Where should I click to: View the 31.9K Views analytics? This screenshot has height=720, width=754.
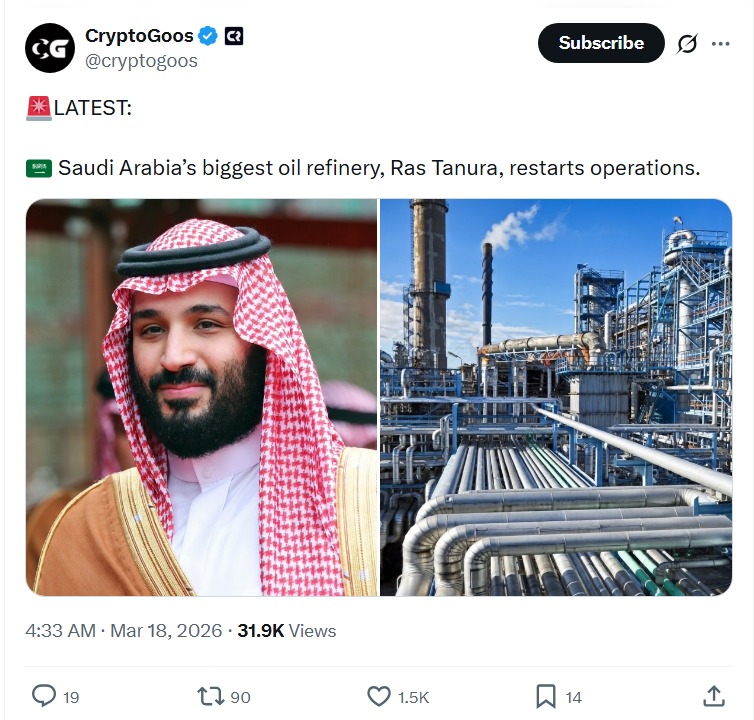coord(287,631)
